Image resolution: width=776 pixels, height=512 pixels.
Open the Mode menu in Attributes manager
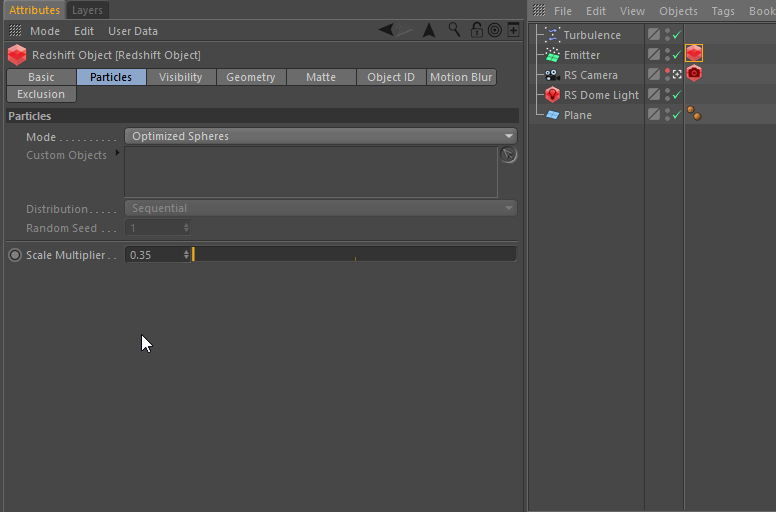(x=45, y=31)
